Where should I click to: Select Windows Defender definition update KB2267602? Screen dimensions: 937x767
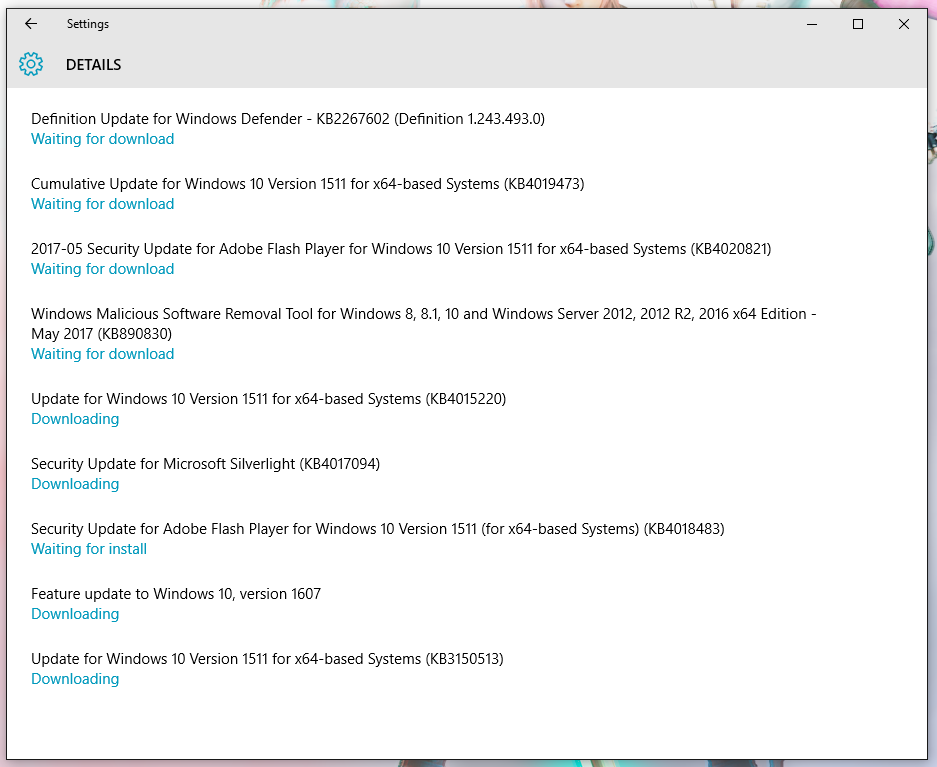[288, 119]
